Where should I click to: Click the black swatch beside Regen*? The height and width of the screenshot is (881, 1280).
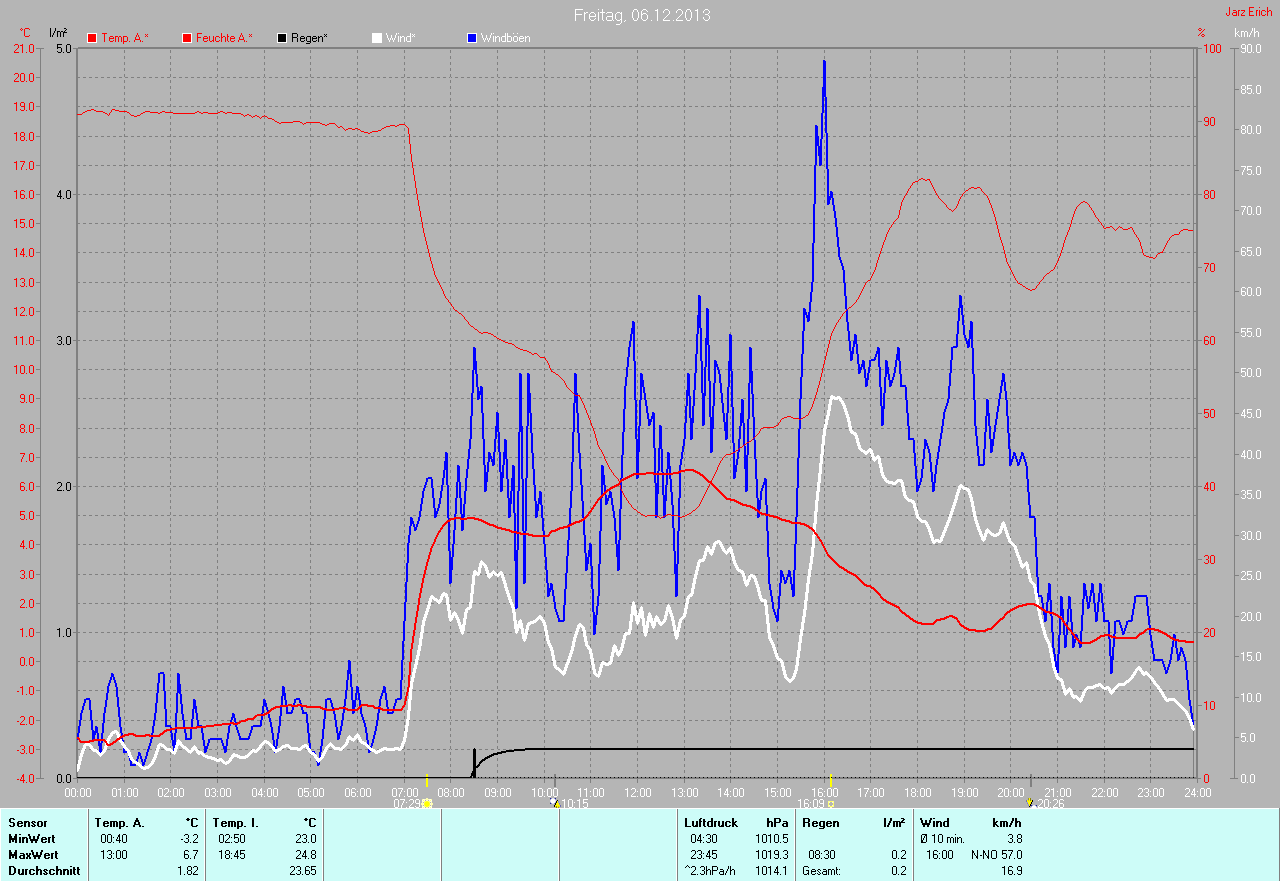(283, 38)
